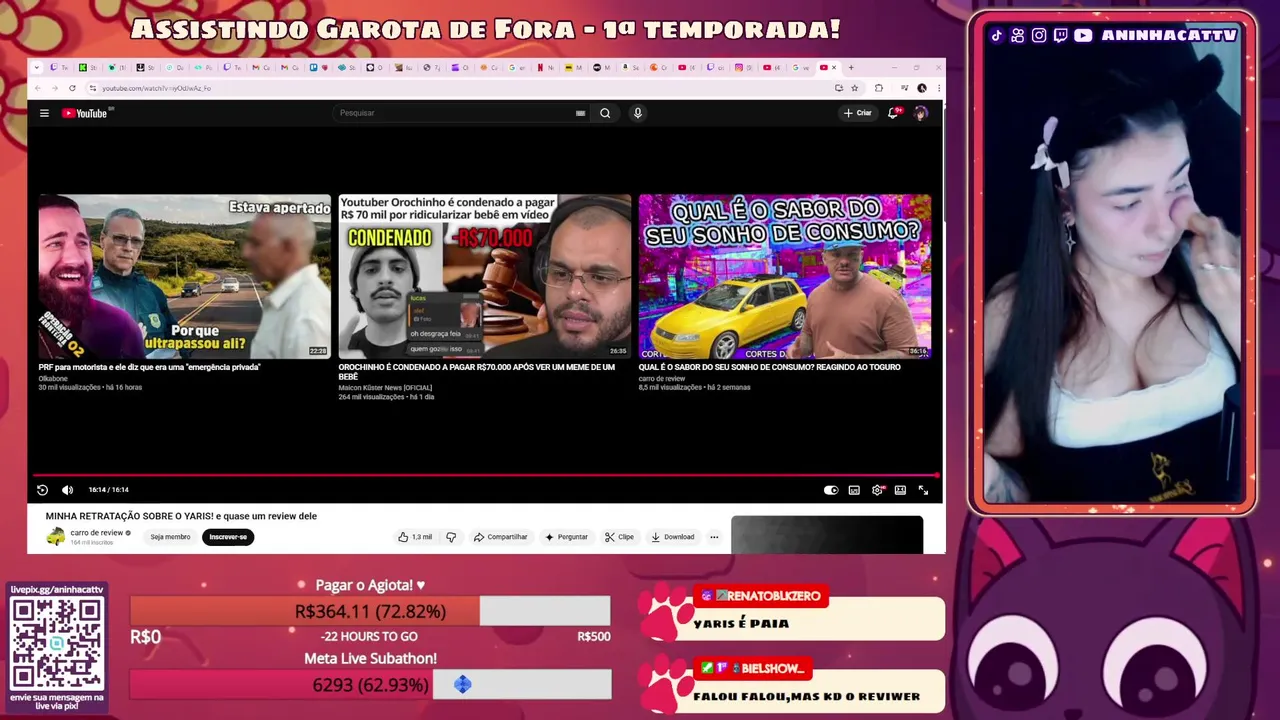Viewport: 1280px width, 720px height.
Task: Click the chat message 'YARIS É PAIA'
Action: 741,623
